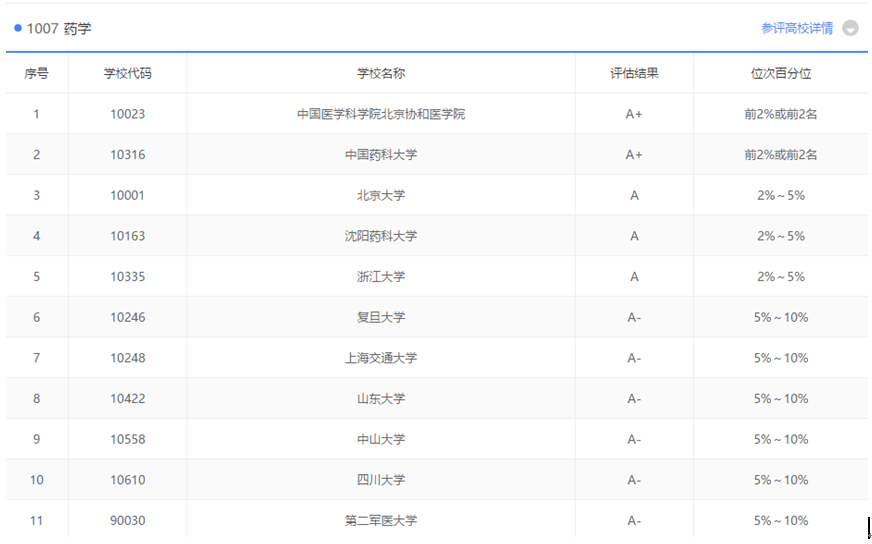Select the 中山大学 entry

[381, 439]
